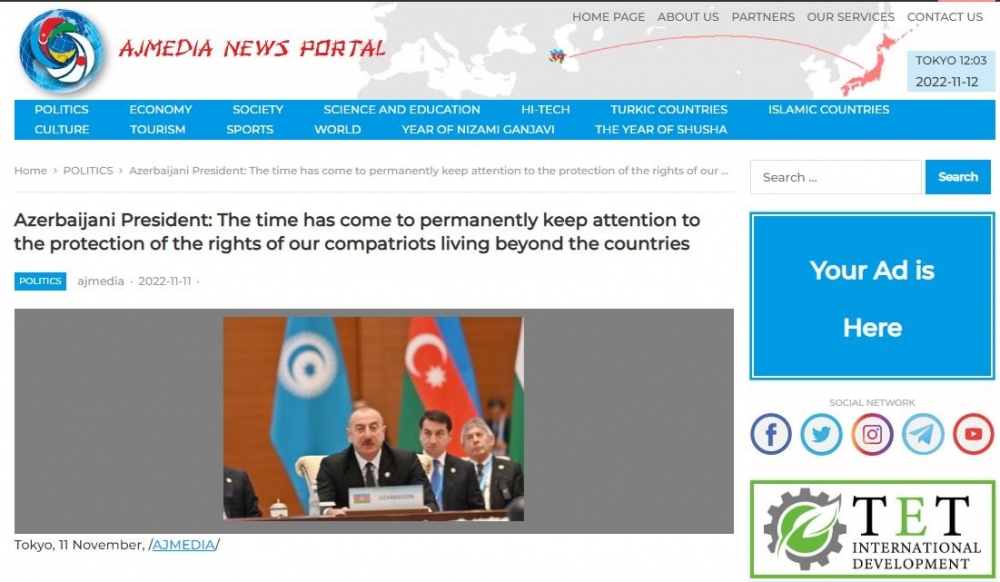Image resolution: width=1000 pixels, height=582 pixels.
Task: Open the Economy menu section
Action: [160, 109]
